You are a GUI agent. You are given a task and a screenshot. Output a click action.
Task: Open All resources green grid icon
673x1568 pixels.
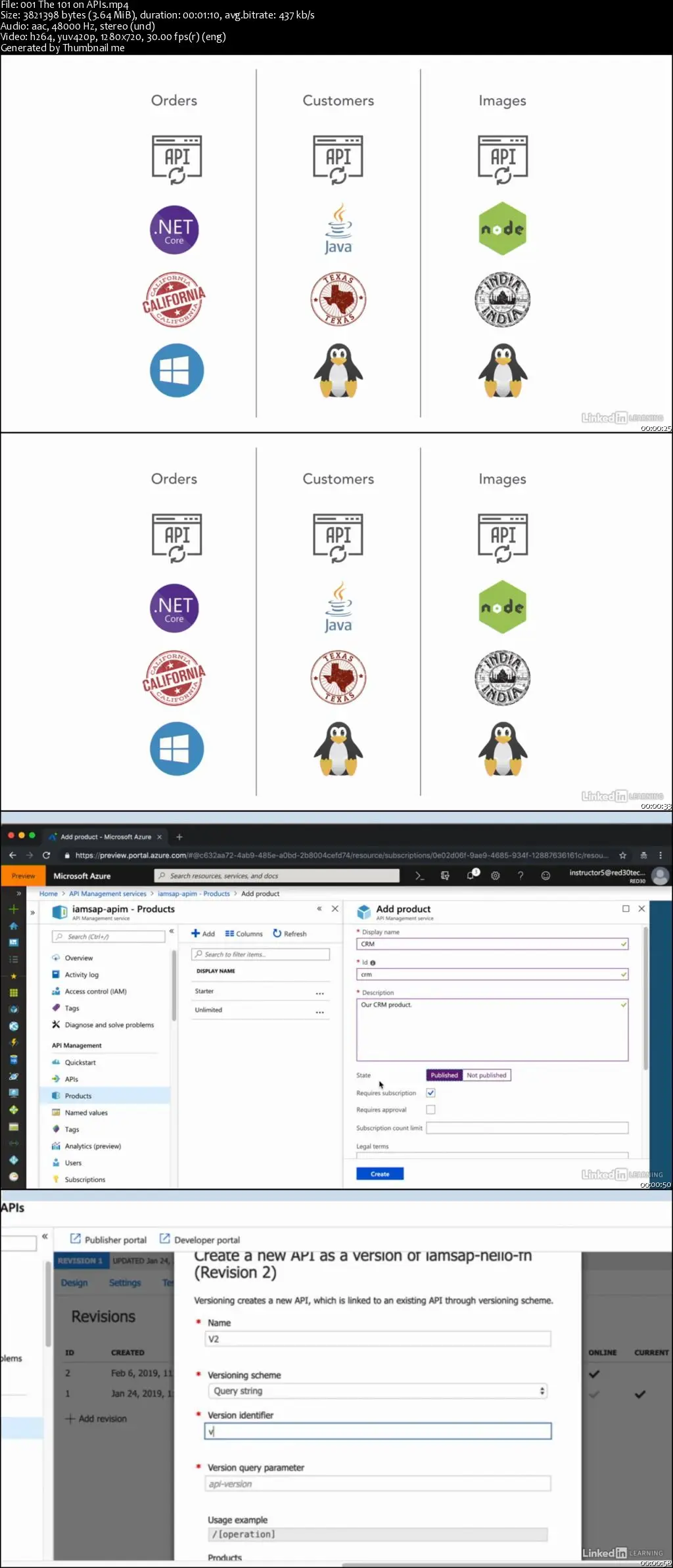[13, 993]
